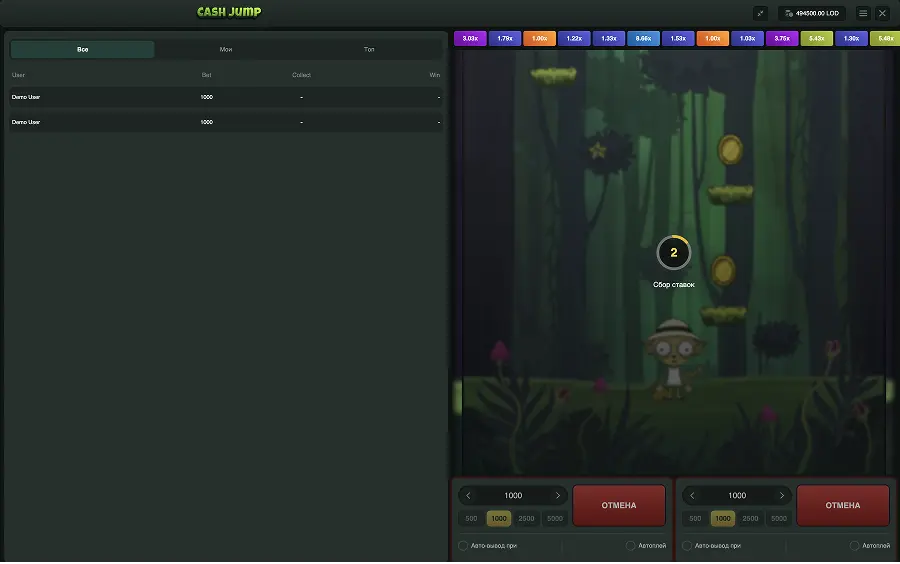
Task: Enable Автоплей in the left bet panel
Action: pyautogui.click(x=631, y=545)
